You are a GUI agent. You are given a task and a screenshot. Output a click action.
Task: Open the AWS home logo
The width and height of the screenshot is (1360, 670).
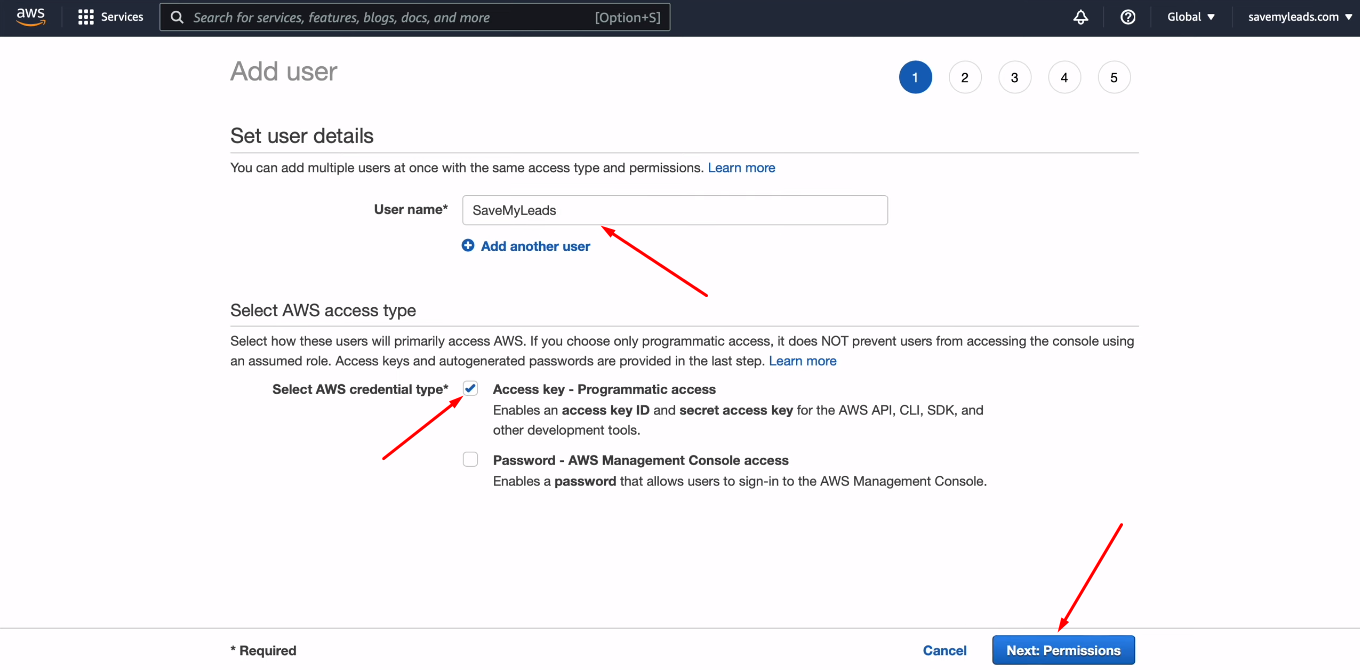pyautogui.click(x=31, y=17)
